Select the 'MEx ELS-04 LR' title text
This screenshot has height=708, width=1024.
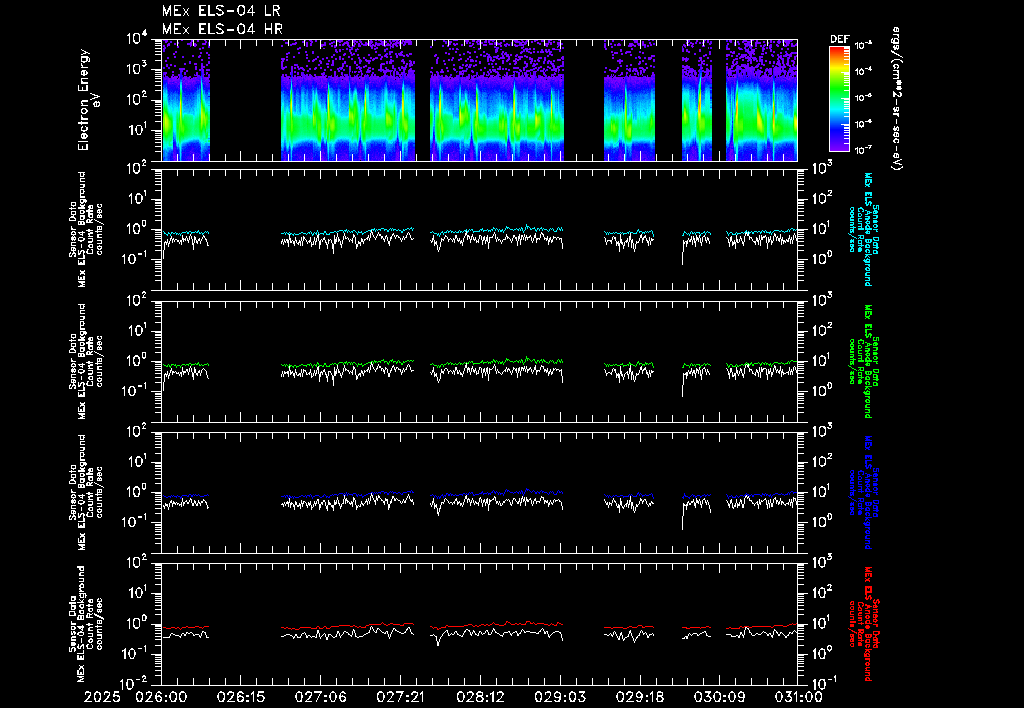[x=221, y=10]
